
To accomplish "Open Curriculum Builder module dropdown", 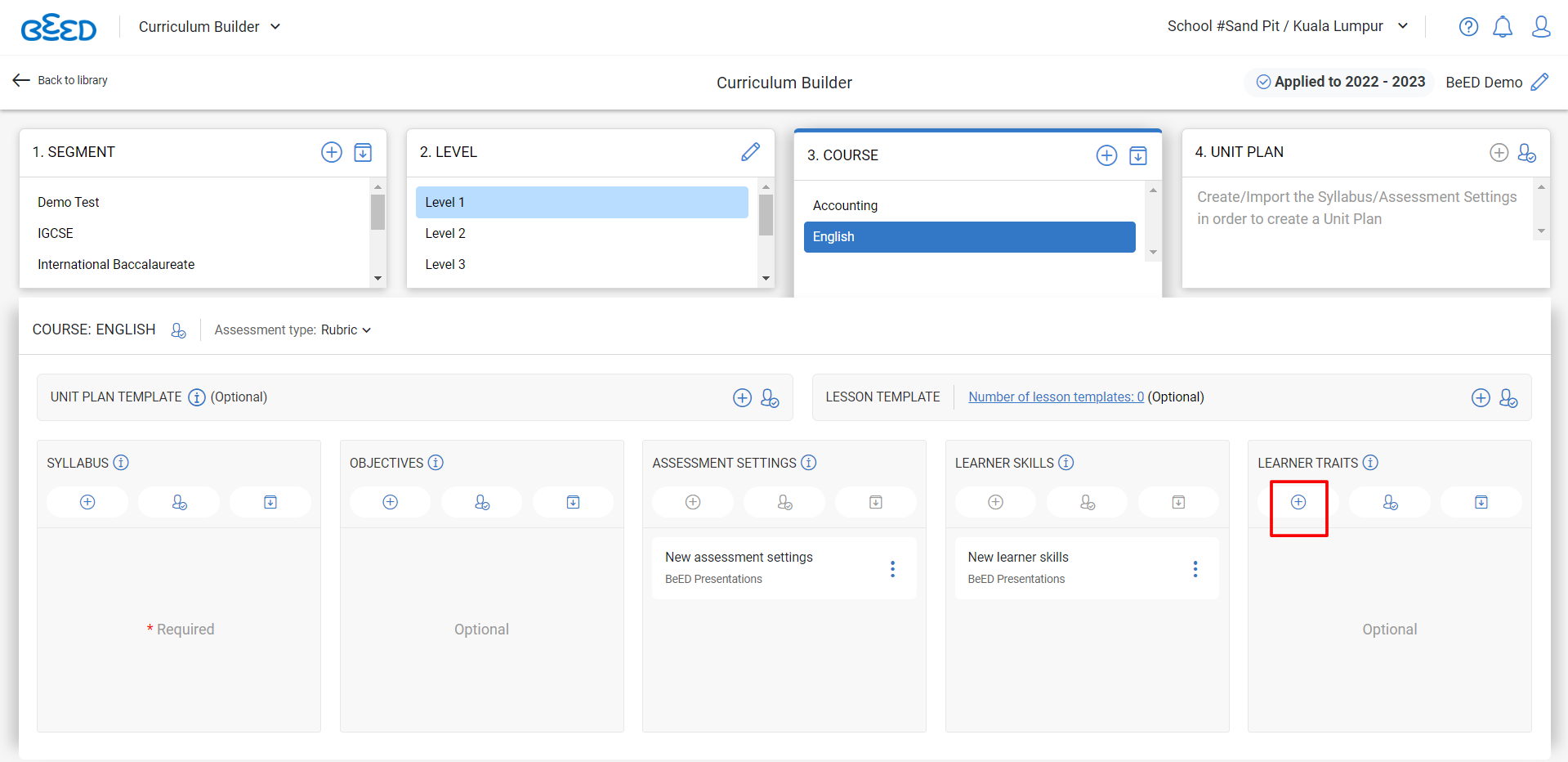I will [210, 27].
